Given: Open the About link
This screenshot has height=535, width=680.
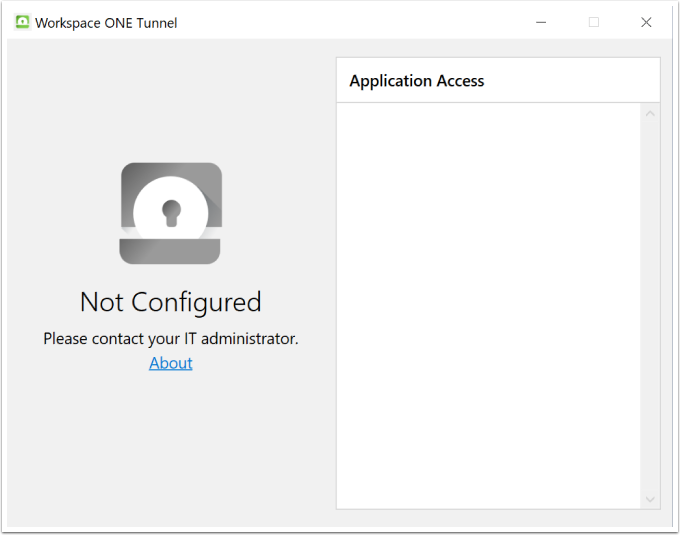Looking at the screenshot, I should click(x=171, y=363).
